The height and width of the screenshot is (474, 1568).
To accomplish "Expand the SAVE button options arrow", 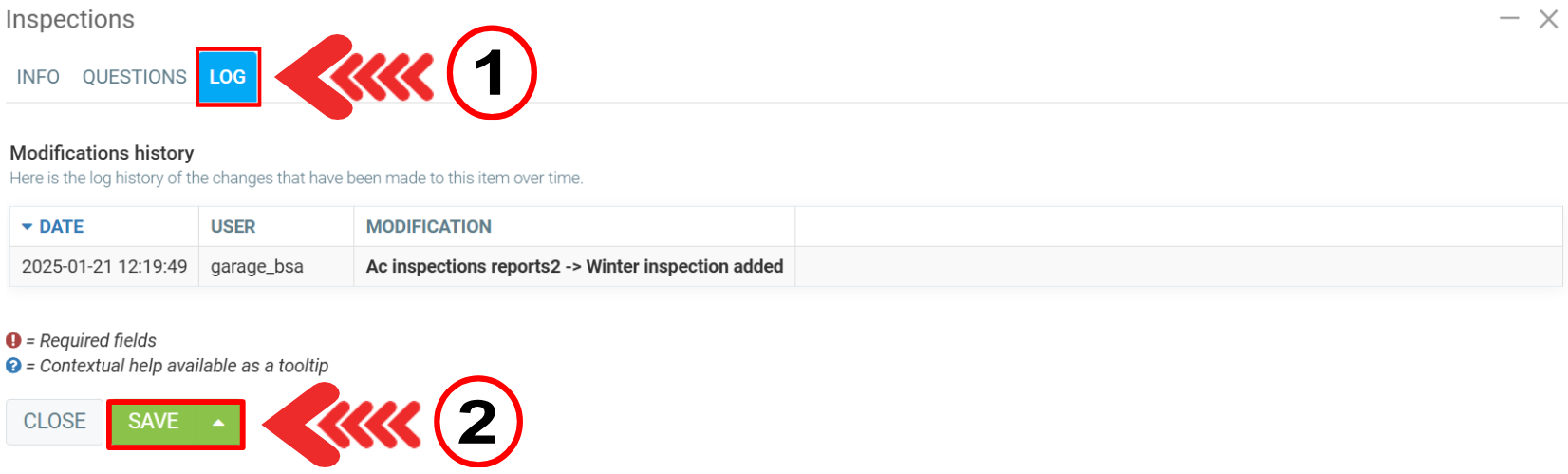I will click(219, 422).
